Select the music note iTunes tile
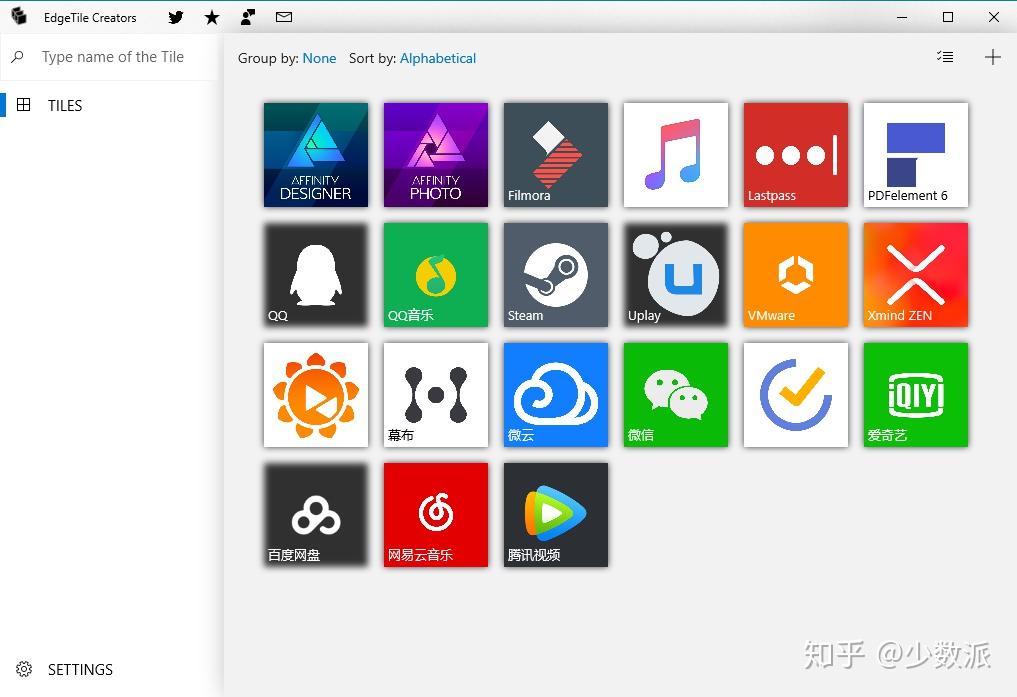This screenshot has height=697, width=1017. [676, 155]
